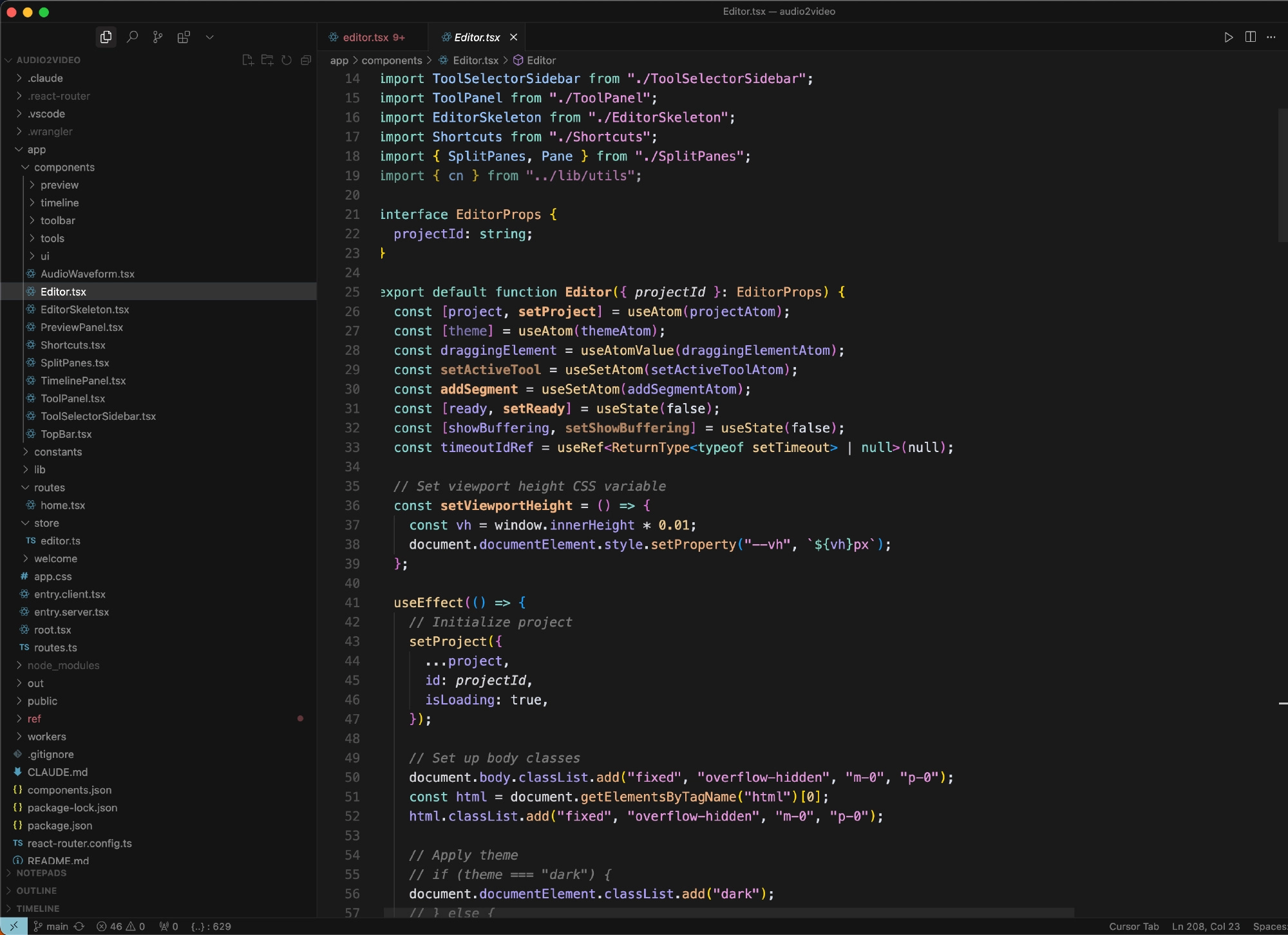Open Shortcuts.tsx file

(x=73, y=345)
